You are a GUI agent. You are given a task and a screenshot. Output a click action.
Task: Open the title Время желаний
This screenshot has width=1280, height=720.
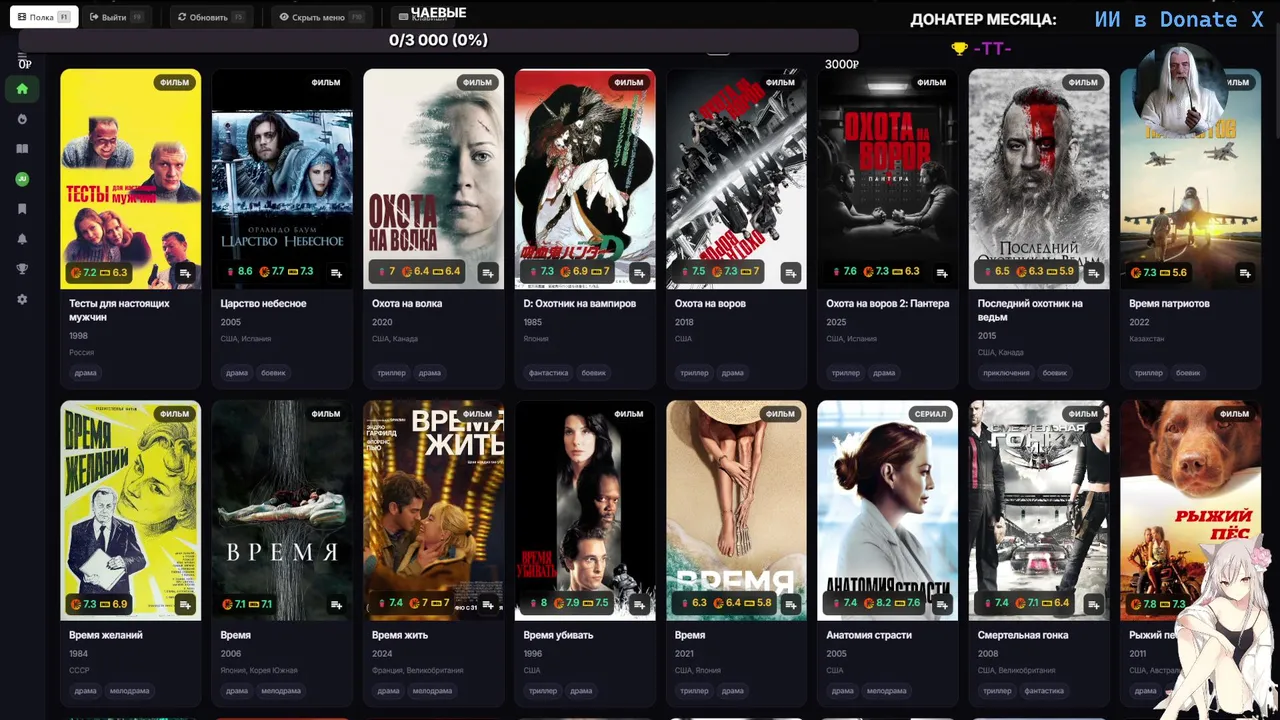(x=106, y=636)
